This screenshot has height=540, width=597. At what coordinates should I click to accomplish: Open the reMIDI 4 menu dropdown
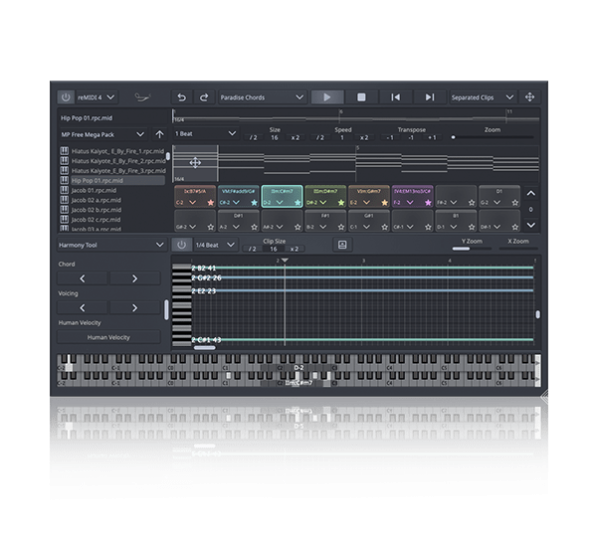coord(97,97)
